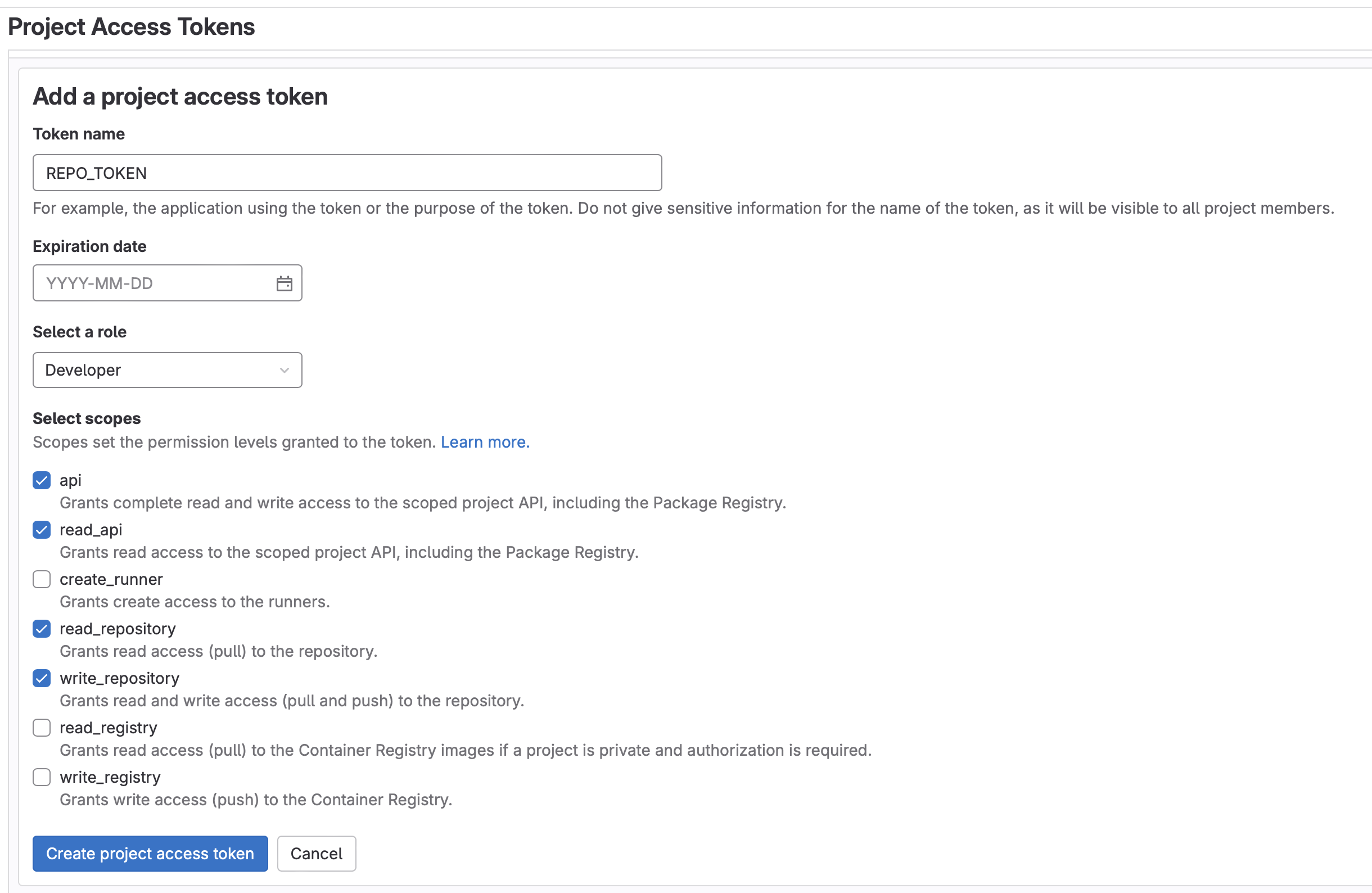Click the Token name input field
Screen dimensions: 1372x893
click(346, 173)
